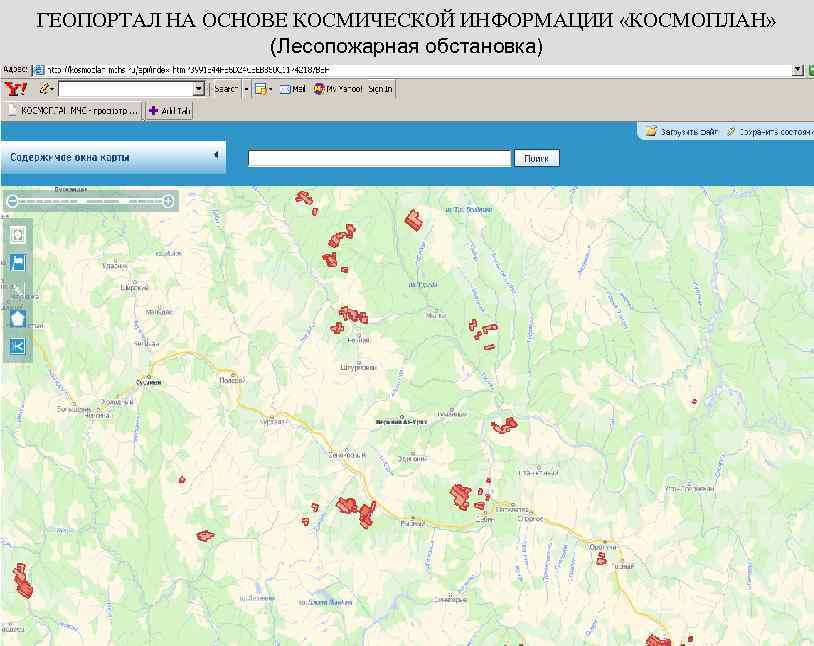
Task: Click the Add Tab button
Action: point(170,111)
